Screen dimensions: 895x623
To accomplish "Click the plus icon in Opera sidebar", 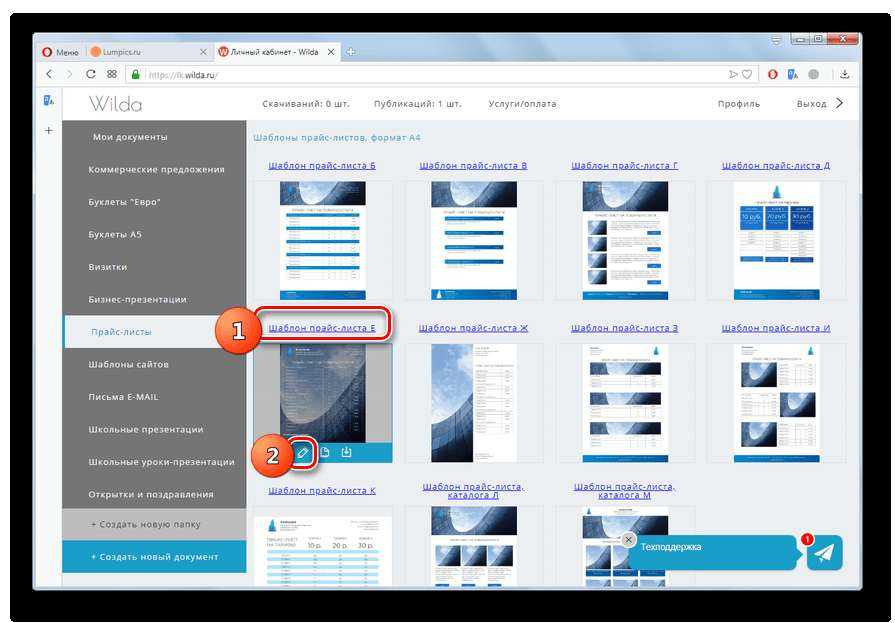I will (49, 131).
